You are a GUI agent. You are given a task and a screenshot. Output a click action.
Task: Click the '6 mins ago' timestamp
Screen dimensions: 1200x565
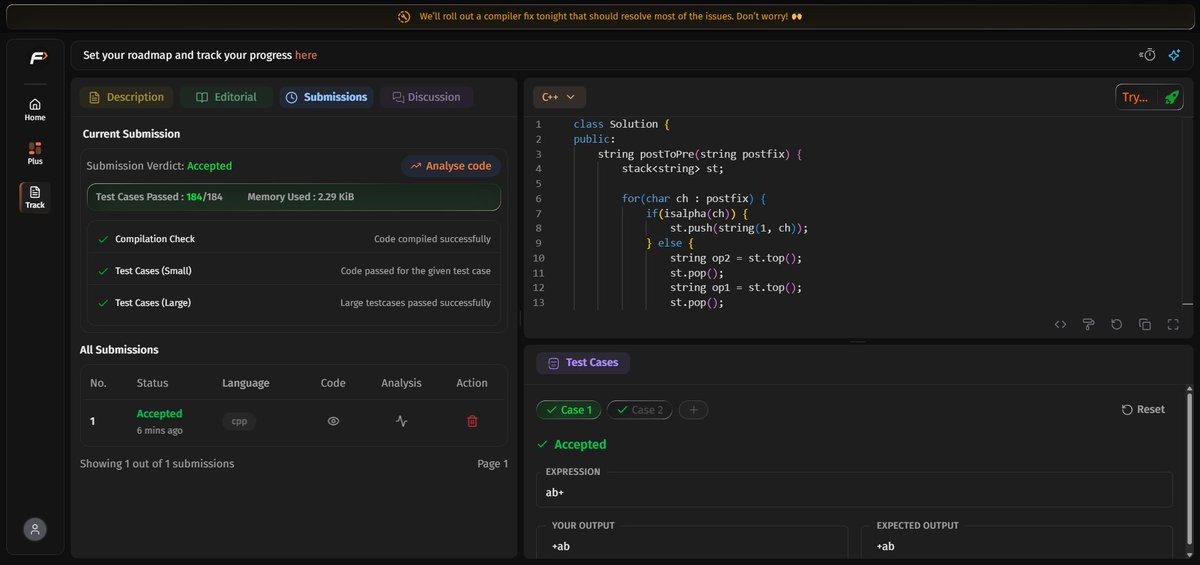[x=160, y=431]
